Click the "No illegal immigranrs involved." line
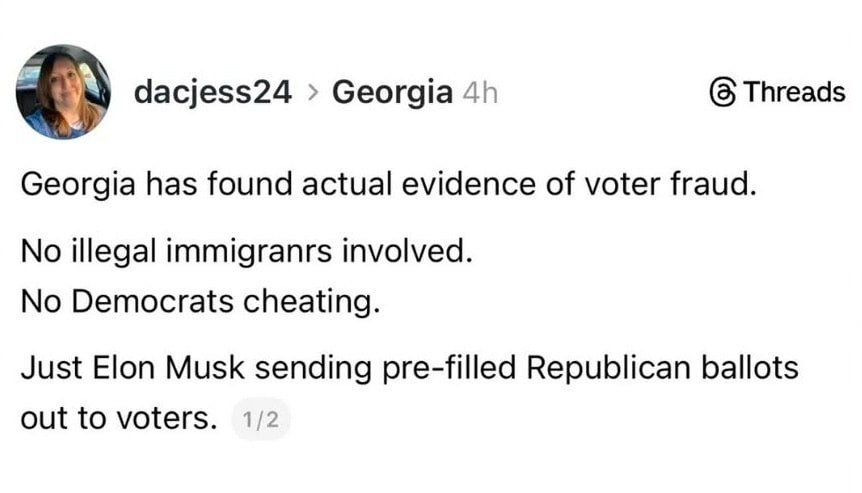Image resolution: width=862 pixels, height=493 pixels. 245,251
